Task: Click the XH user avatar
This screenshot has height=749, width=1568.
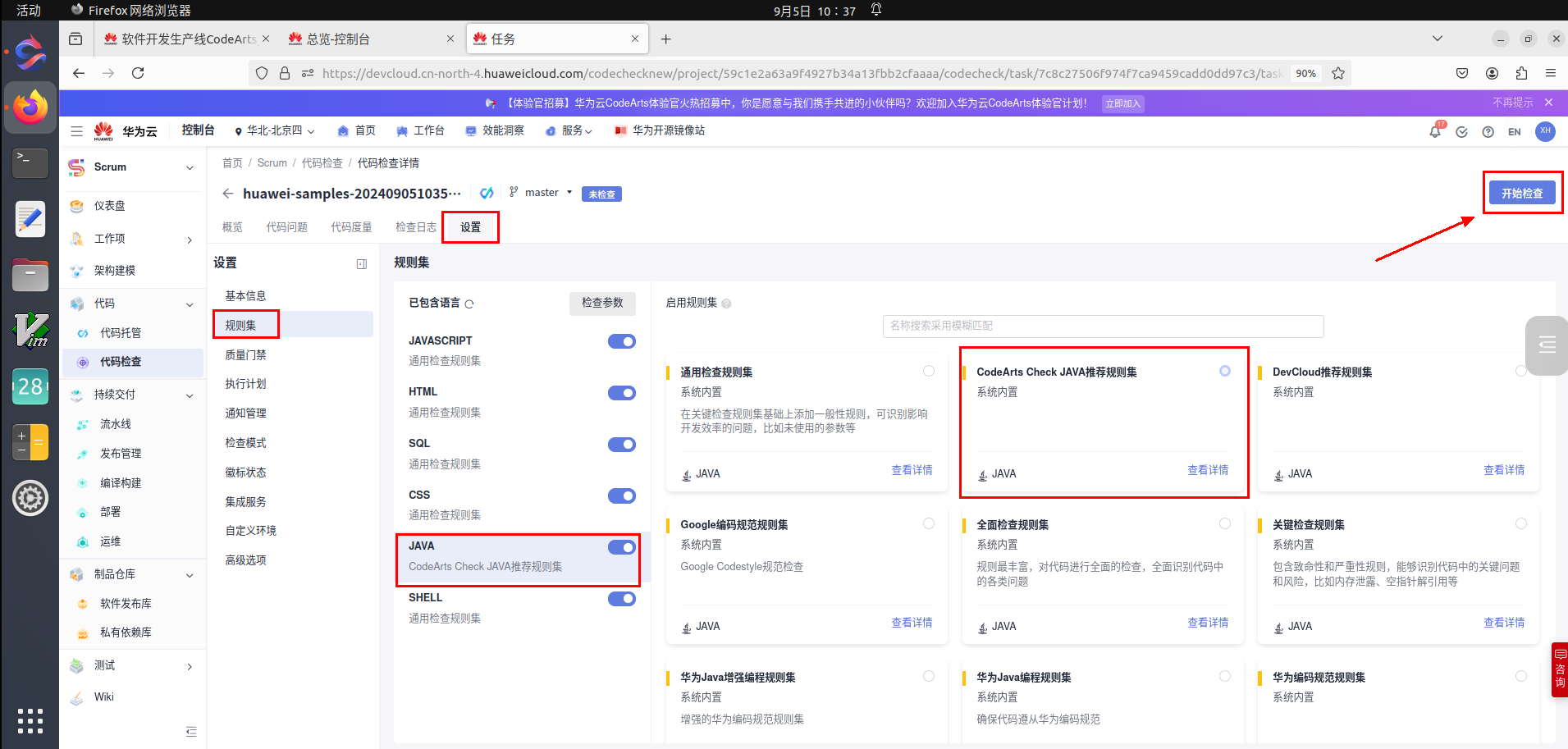Action: click(1545, 131)
